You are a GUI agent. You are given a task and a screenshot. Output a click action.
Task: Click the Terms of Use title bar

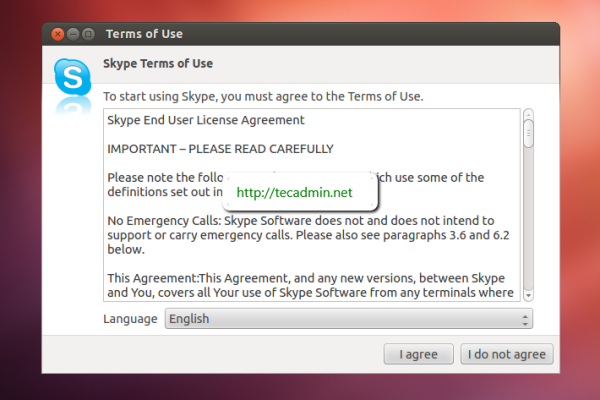pos(300,34)
